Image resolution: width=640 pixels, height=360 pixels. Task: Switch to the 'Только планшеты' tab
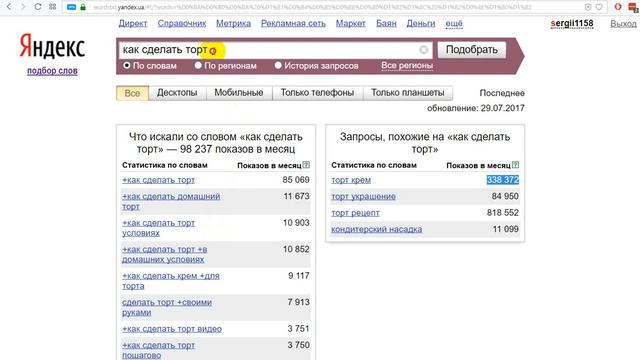click(408, 93)
